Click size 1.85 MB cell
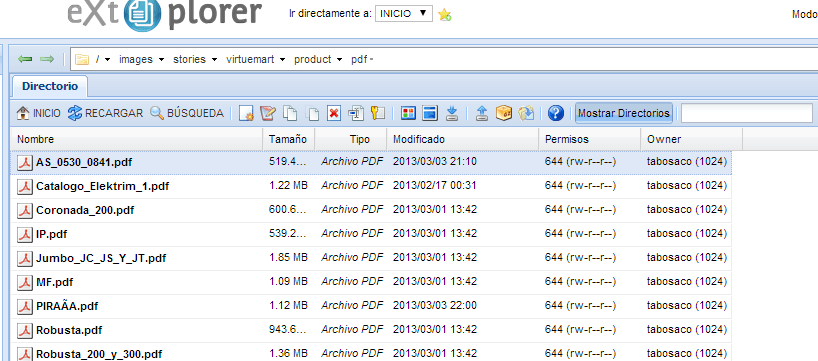This screenshot has width=818, height=361. pos(288,257)
